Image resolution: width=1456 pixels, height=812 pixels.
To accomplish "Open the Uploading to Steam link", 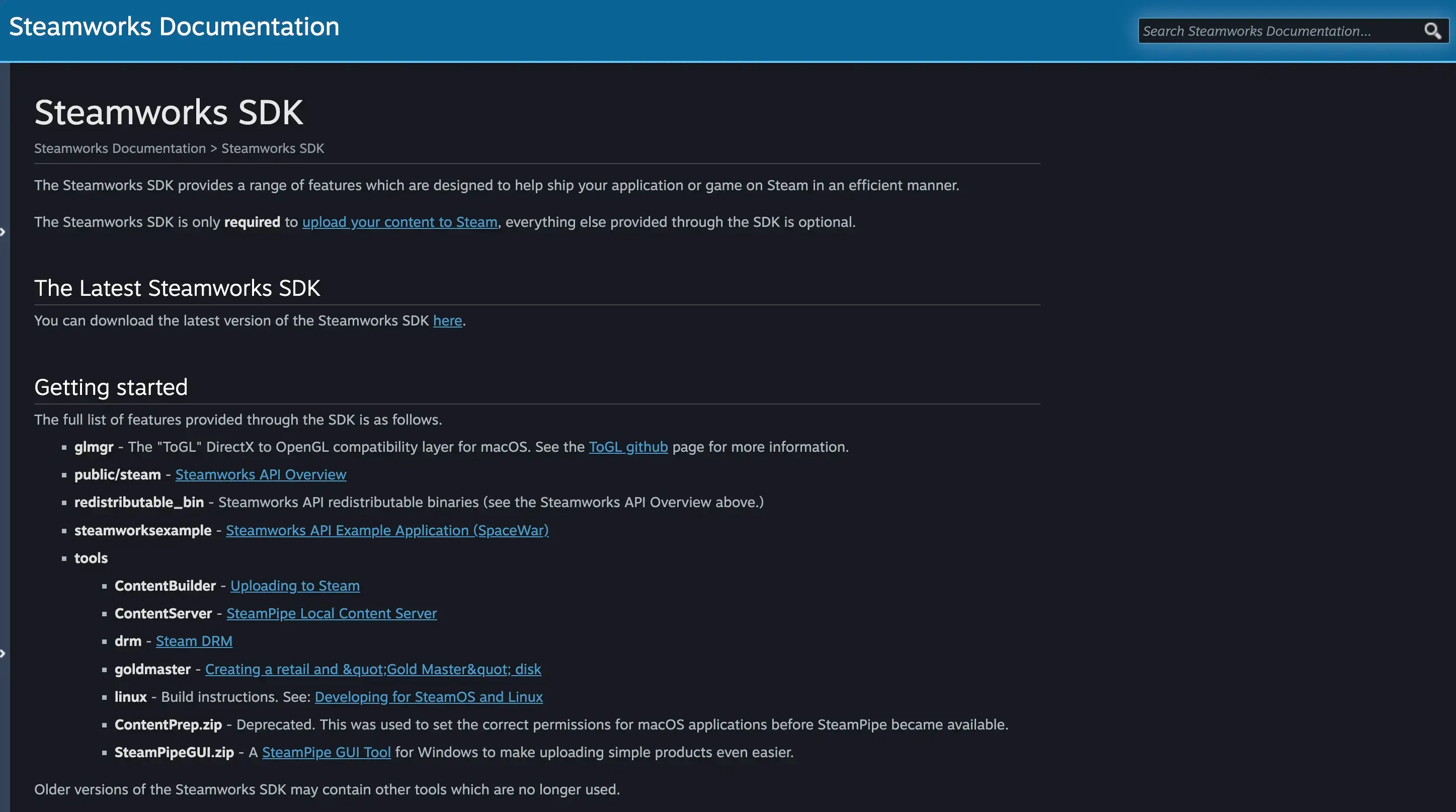I will click(295, 586).
